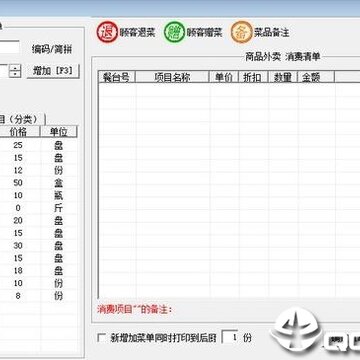The height and width of the screenshot is (360, 360).
Task: Click the 金额 column header
Action: [316, 77]
